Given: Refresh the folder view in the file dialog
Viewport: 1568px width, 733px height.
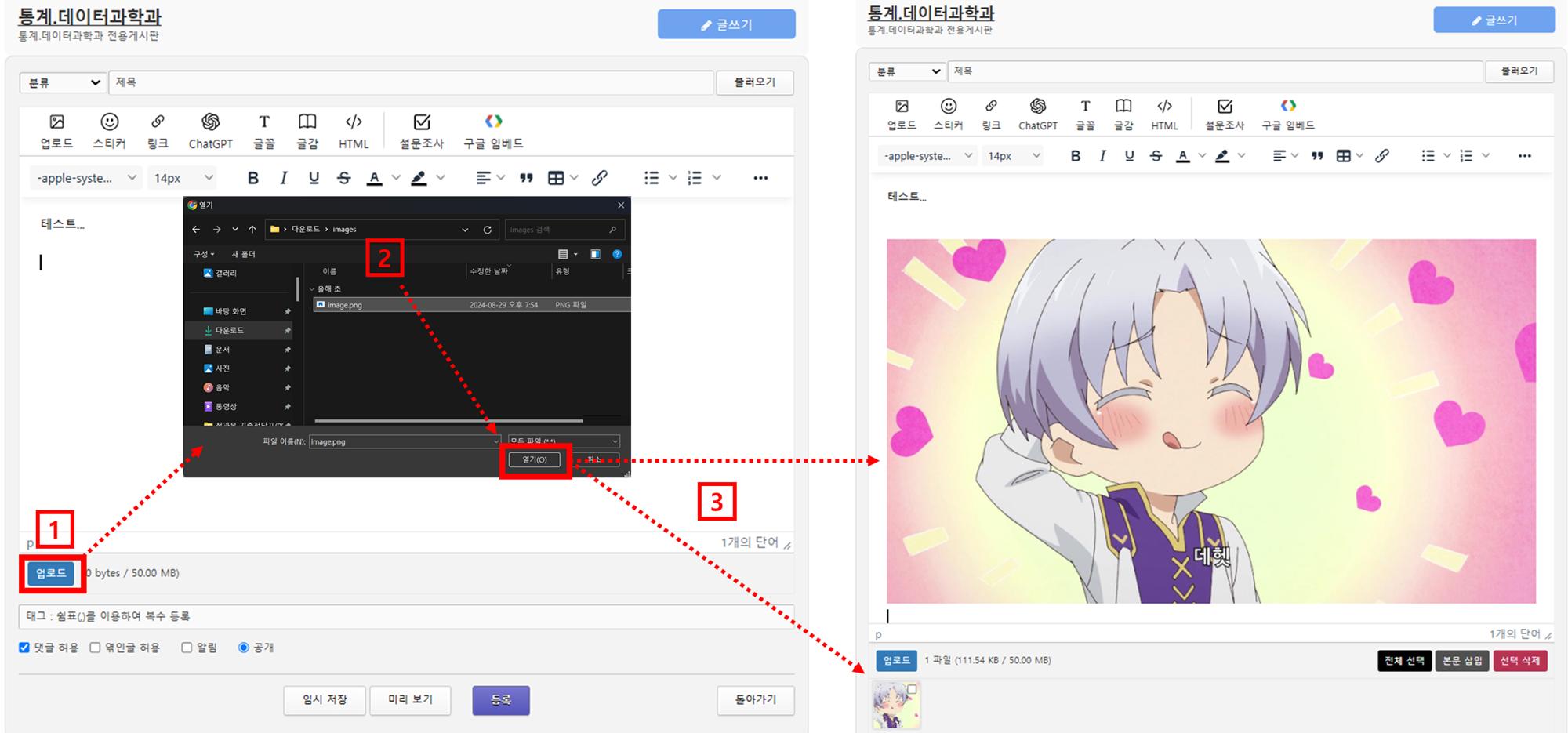Looking at the screenshot, I should (488, 230).
